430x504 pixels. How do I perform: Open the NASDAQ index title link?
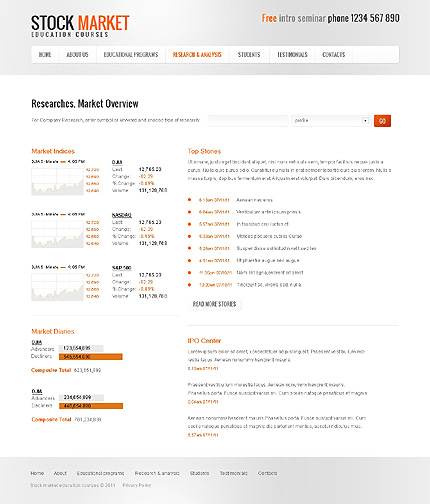pyautogui.click(x=122, y=215)
